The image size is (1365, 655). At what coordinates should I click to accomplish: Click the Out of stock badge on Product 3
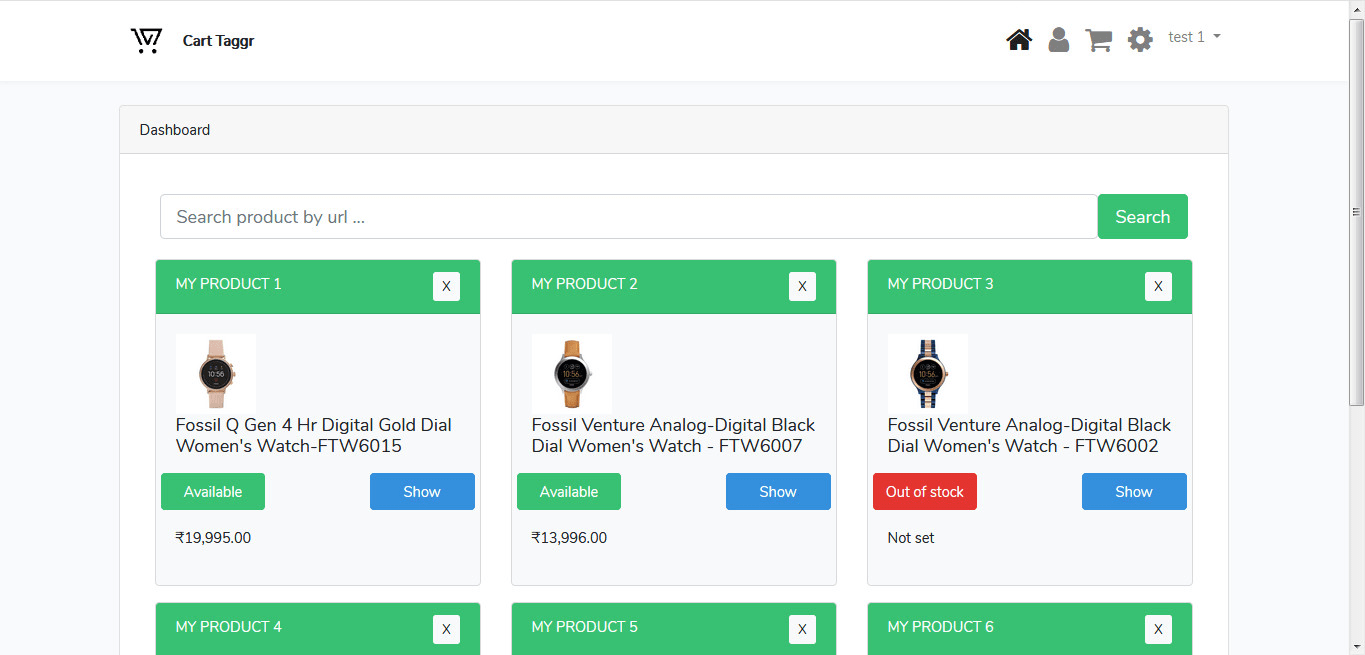pos(924,491)
